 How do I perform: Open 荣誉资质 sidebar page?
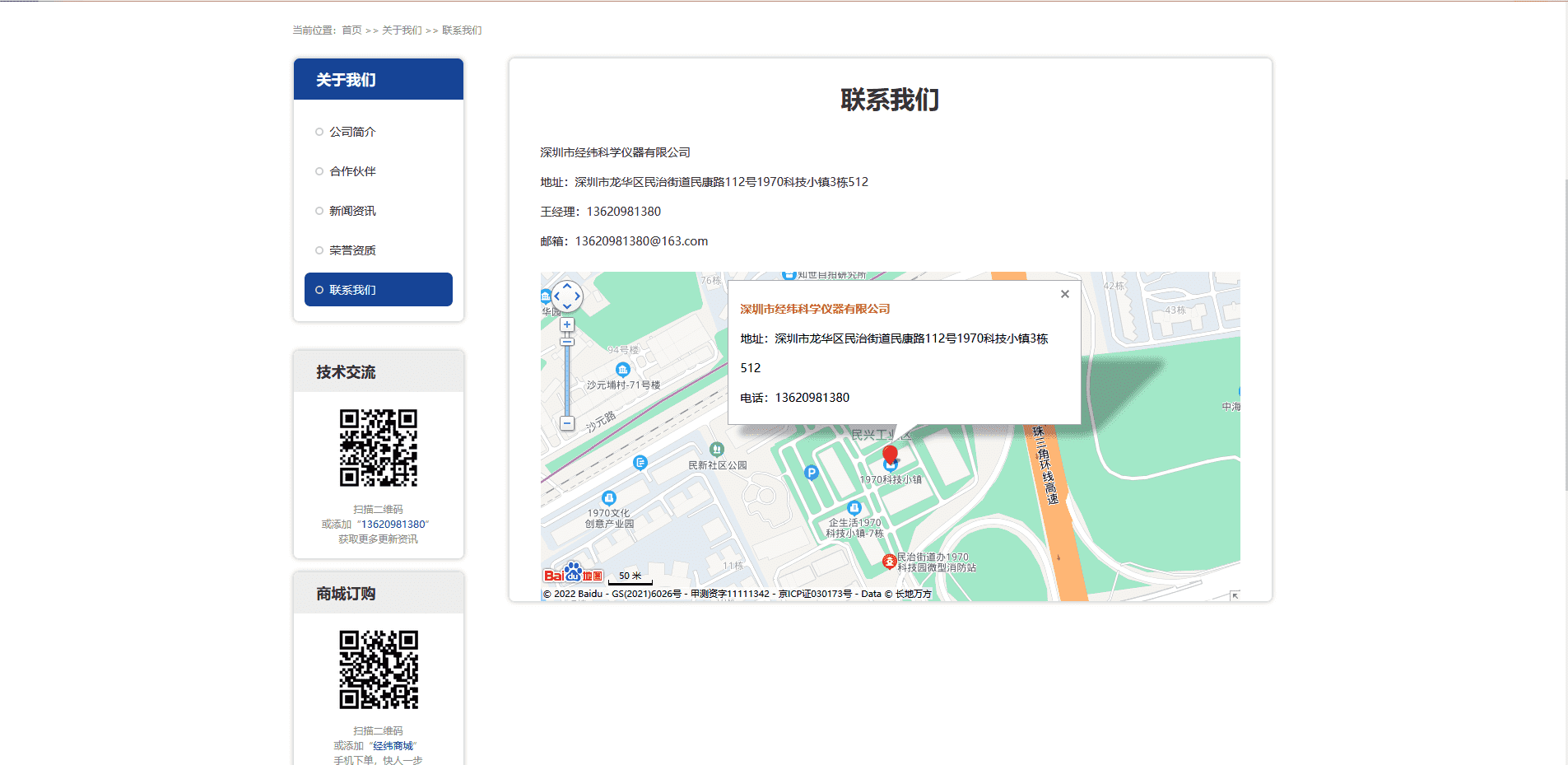[x=352, y=250]
